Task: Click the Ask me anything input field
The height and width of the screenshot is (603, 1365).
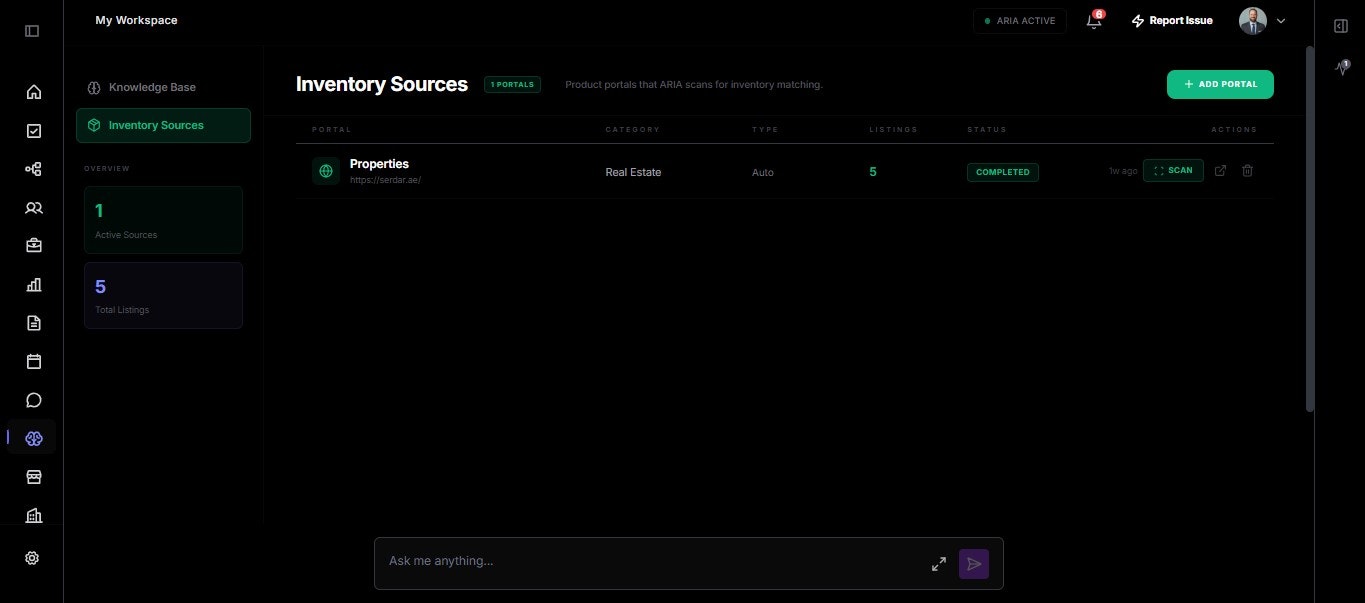Action: [x=650, y=560]
